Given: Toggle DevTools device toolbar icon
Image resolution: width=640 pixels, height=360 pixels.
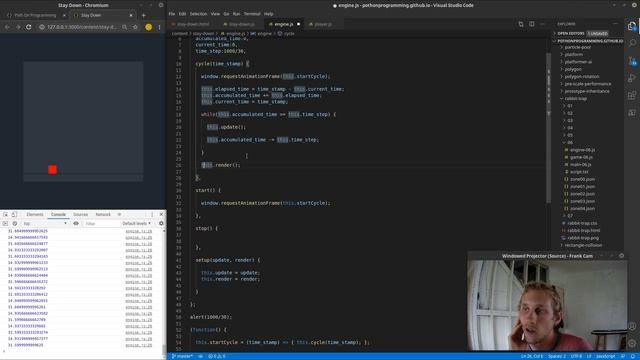Looking at the screenshot, I should tap(14, 214).
